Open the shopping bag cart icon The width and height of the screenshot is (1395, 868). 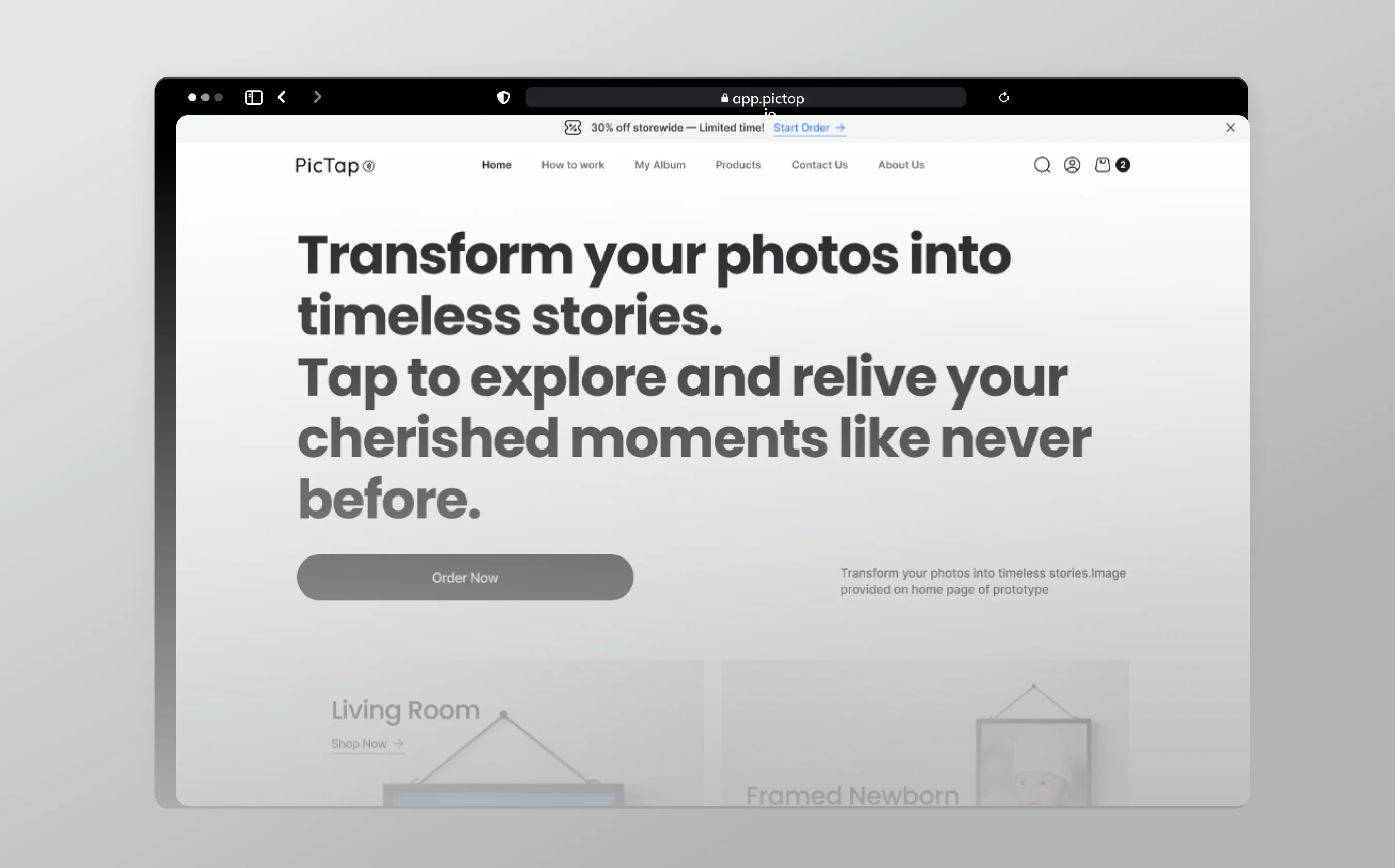[1102, 165]
